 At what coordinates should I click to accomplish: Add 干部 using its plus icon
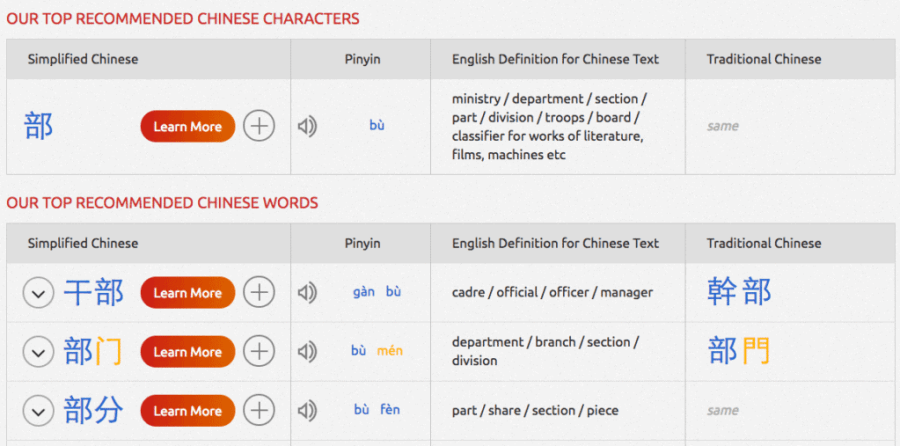(259, 292)
